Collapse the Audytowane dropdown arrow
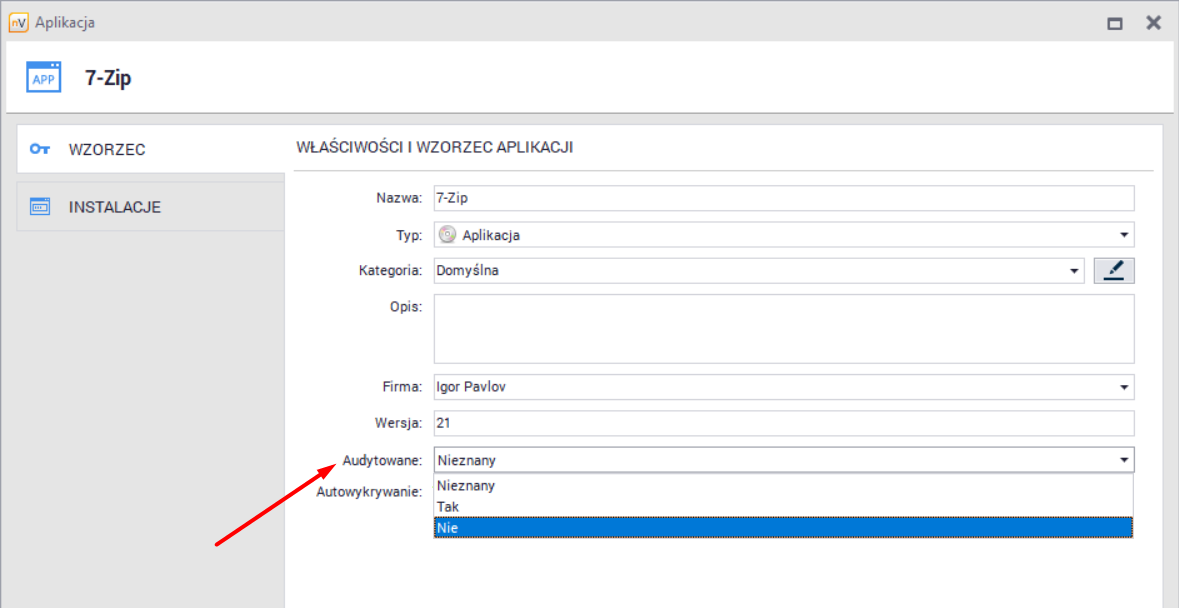 click(x=1125, y=460)
